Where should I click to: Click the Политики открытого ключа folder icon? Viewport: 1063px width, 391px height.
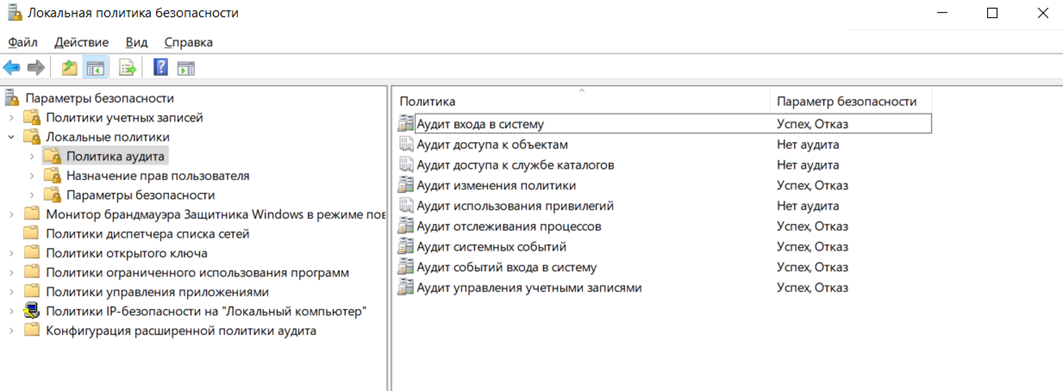(31, 253)
